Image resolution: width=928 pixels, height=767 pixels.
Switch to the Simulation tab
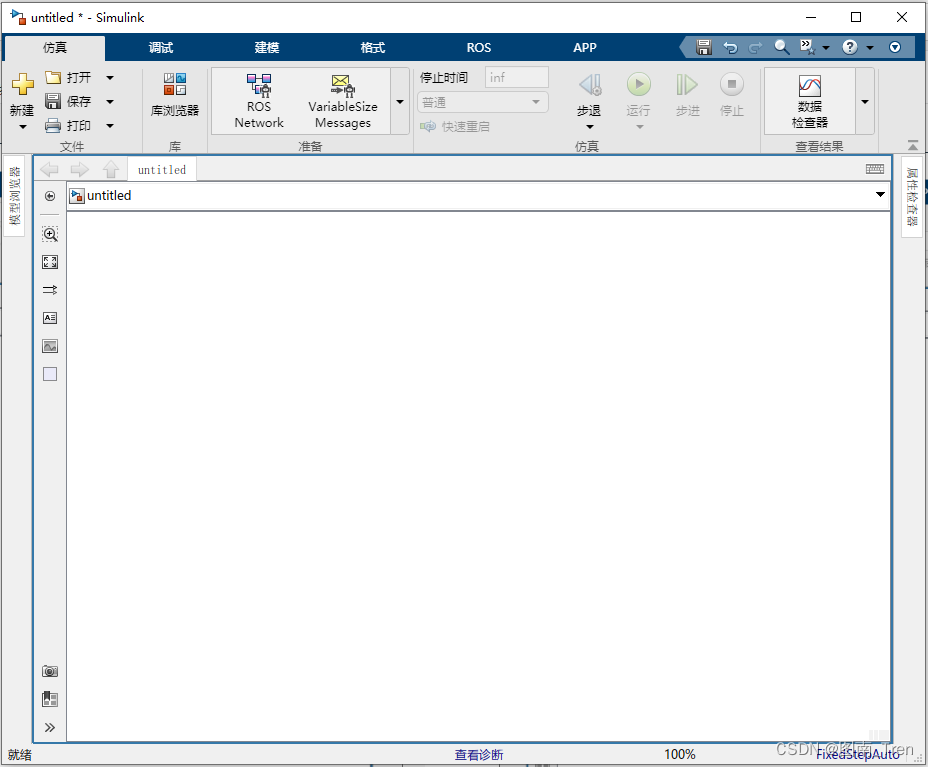point(54,47)
